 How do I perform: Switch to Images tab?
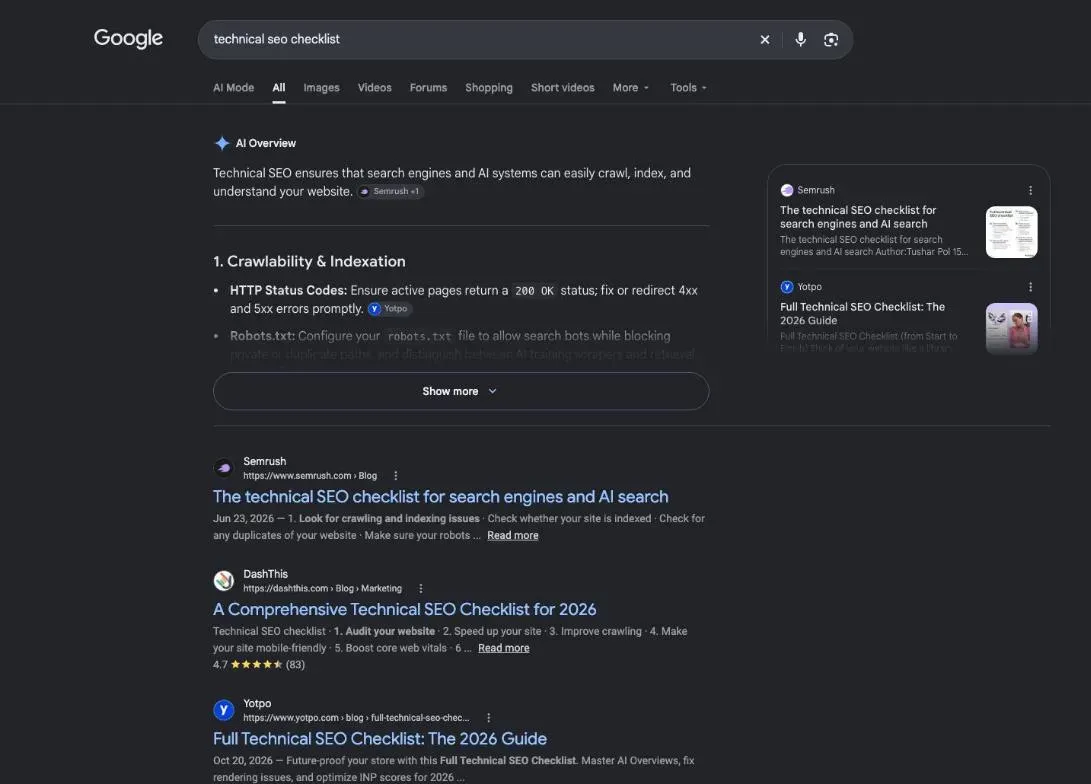(x=321, y=88)
